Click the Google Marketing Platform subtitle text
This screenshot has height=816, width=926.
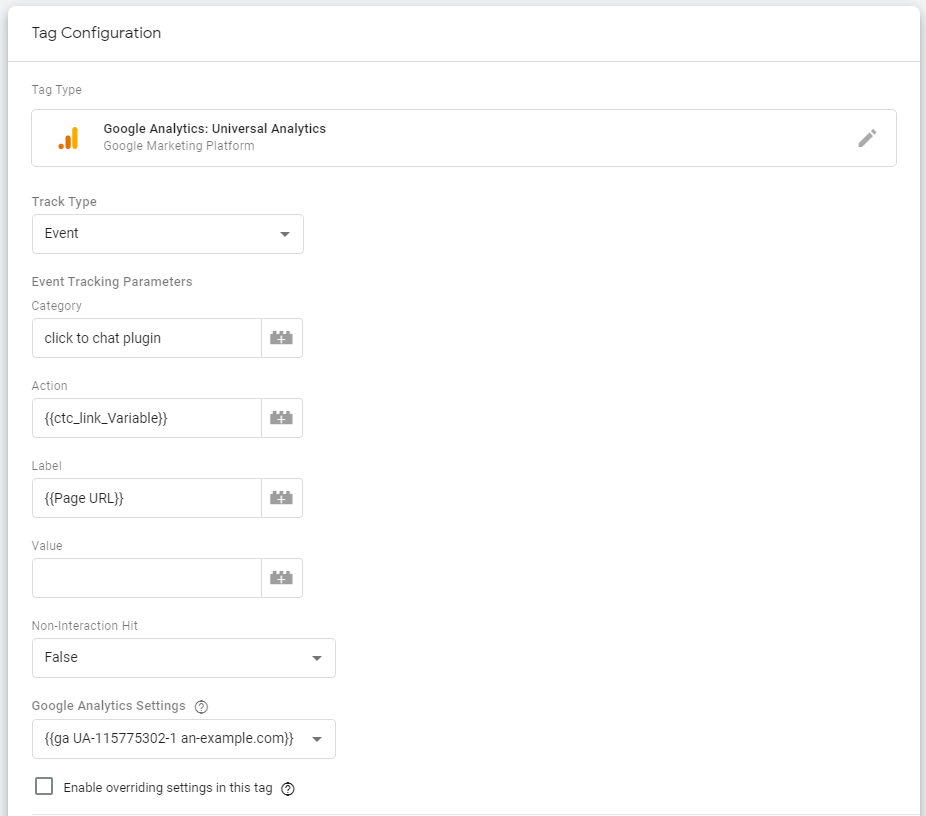179,146
